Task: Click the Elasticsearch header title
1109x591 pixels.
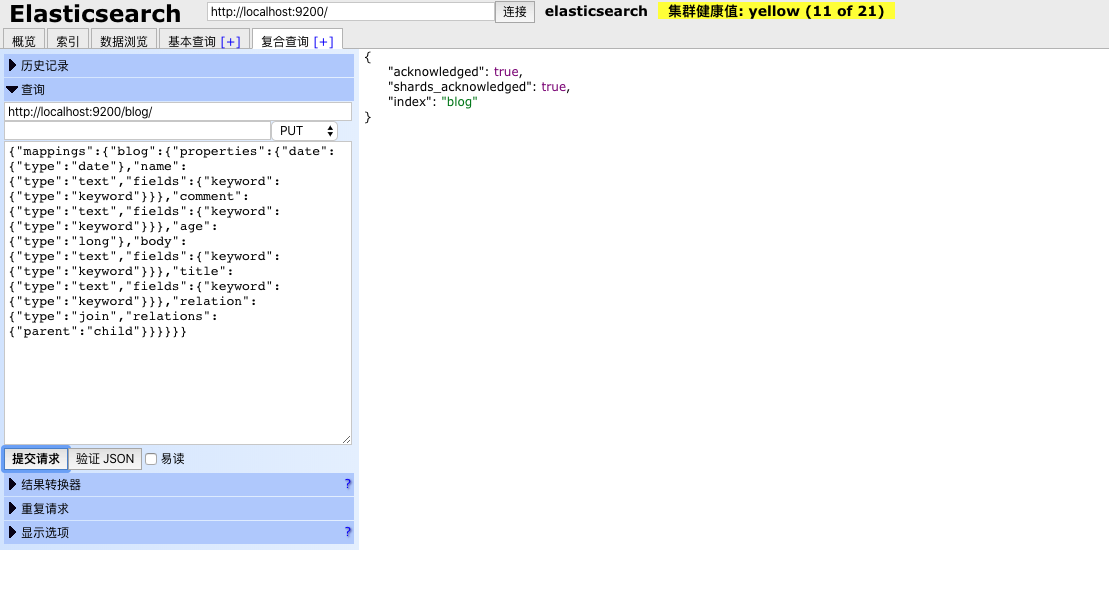Action: 95,13
